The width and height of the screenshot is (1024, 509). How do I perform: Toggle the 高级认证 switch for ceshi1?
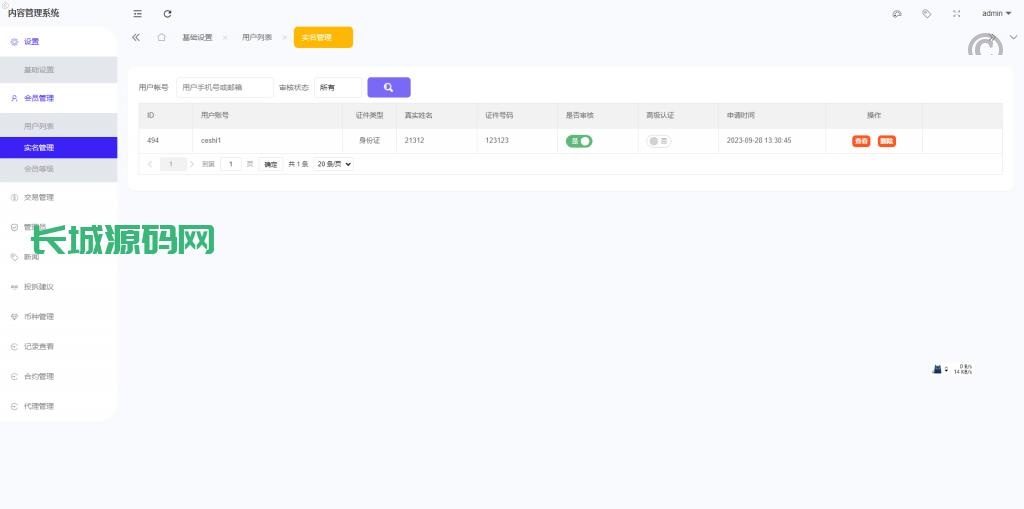[x=658, y=141]
